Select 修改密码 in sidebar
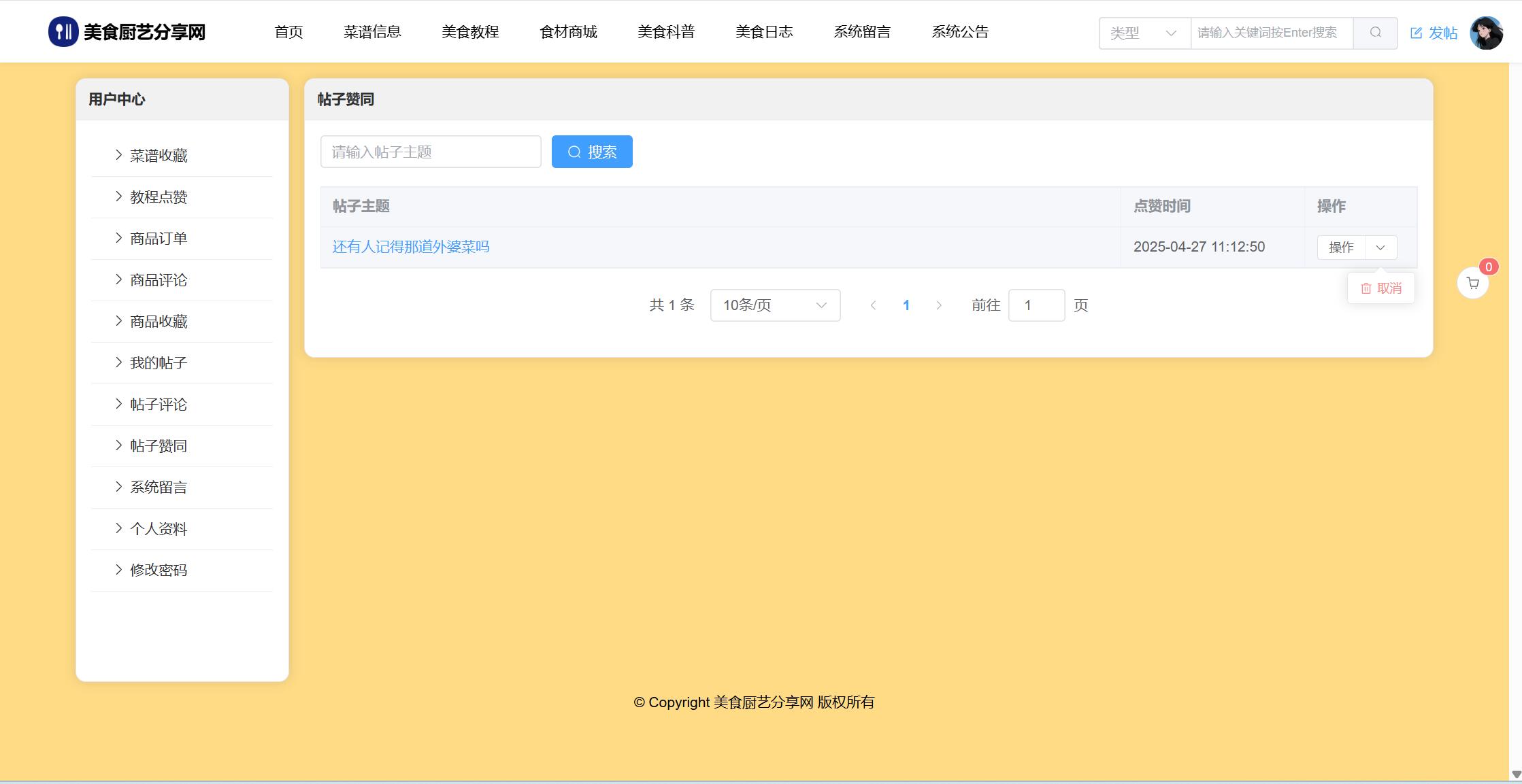The image size is (1522, 784). pyautogui.click(x=159, y=570)
